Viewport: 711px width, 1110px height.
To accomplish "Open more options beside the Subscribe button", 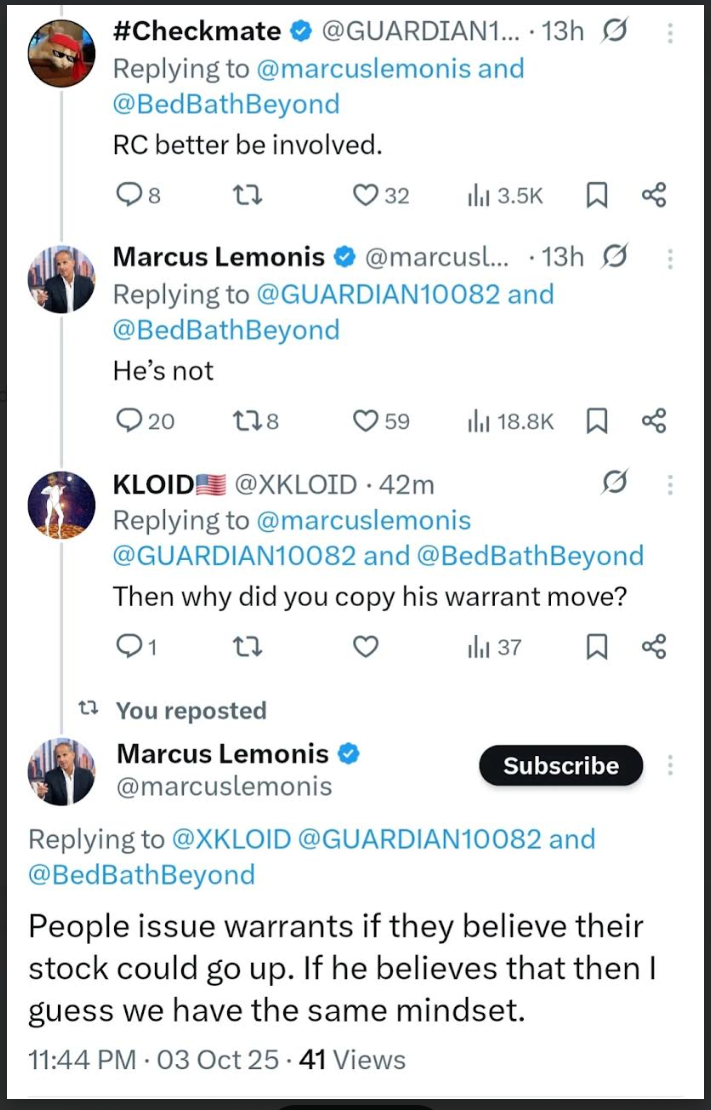I will pyautogui.click(x=669, y=765).
